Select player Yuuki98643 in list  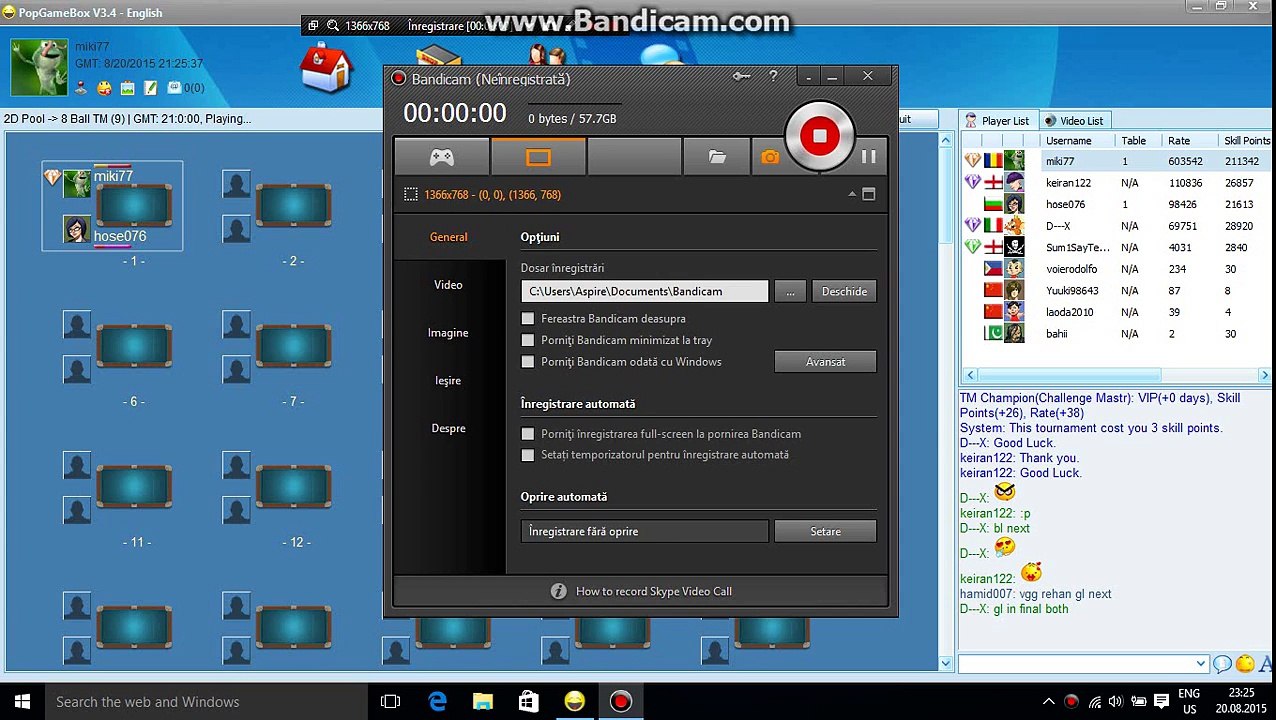pos(1115,291)
